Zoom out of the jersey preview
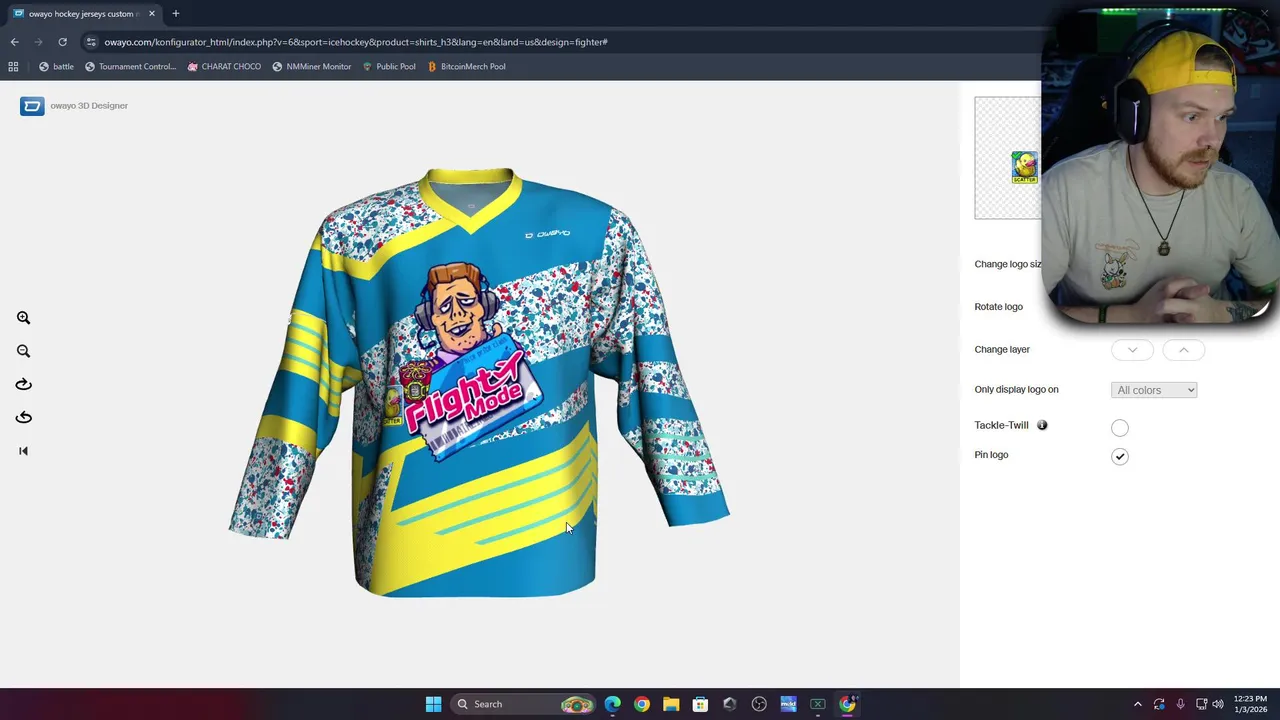The height and width of the screenshot is (720, 1280). (23, 351)
